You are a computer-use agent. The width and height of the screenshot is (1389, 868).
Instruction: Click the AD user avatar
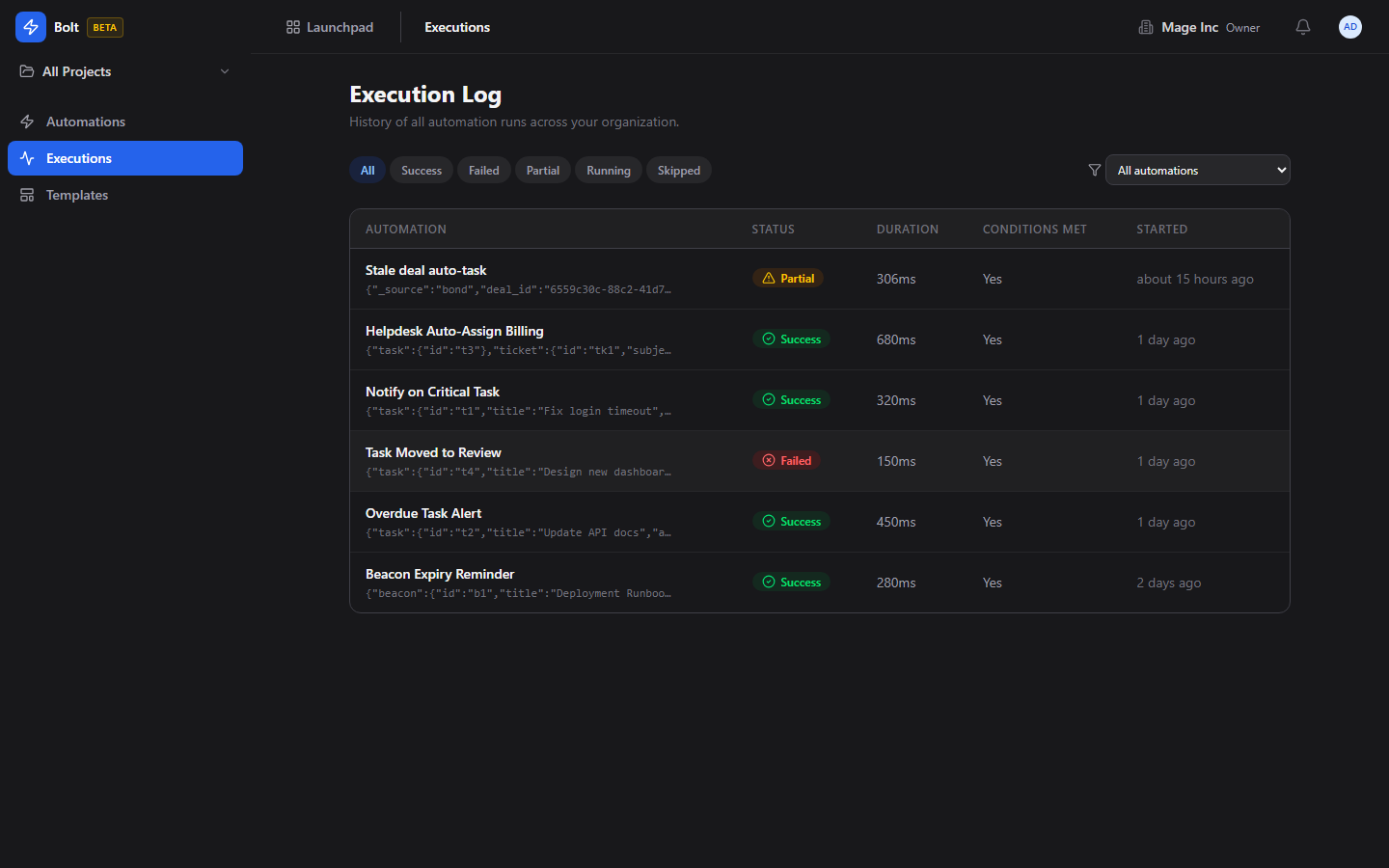click(x=1349, y=27)
